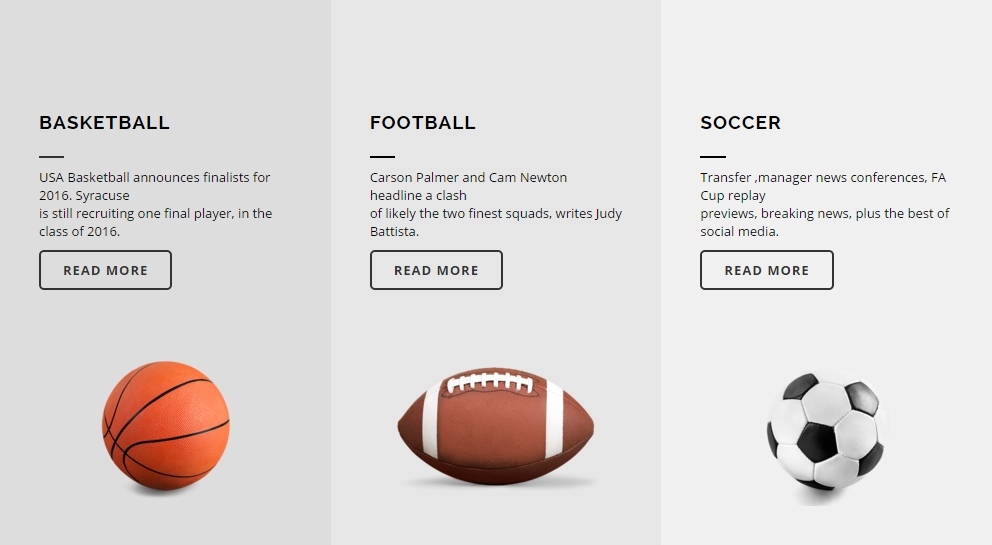This screenshot has height=545, width=992.
Task: Click the divider line under Football heading
Action: tap(382, 156)
